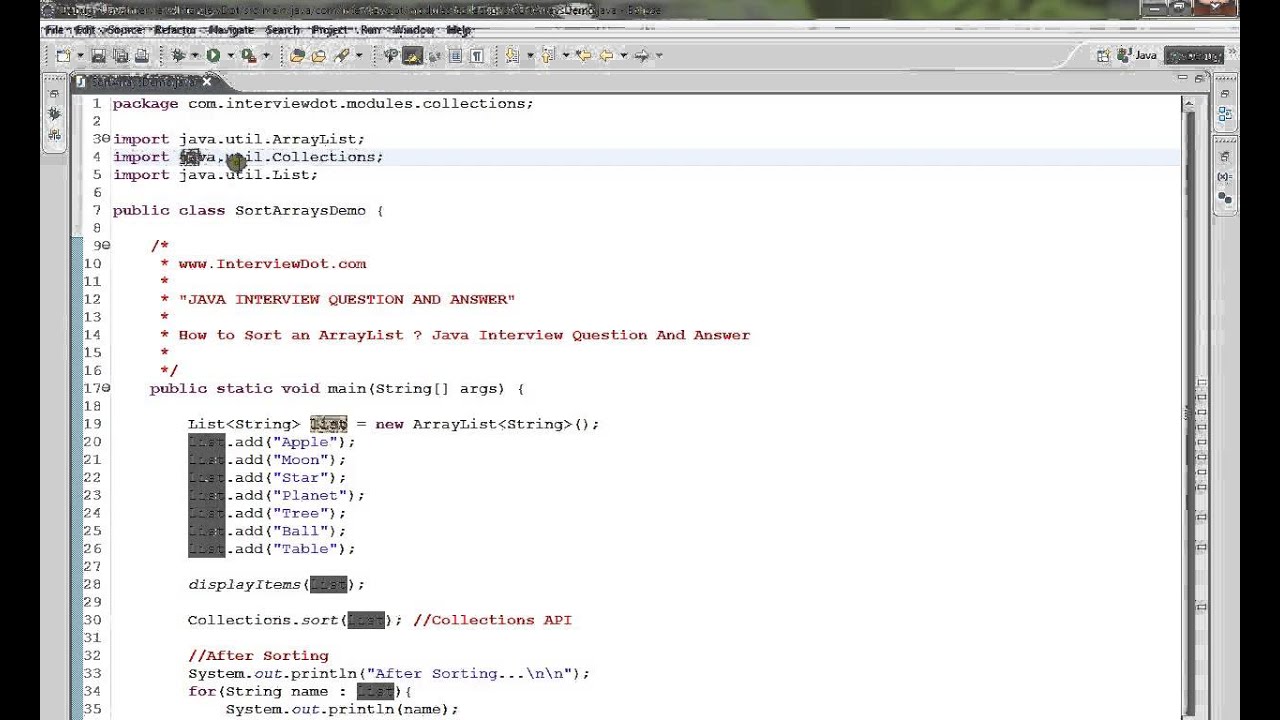Screen dimensions: 1280x720
Task: Open the External Tools dropdown arrow
Action: click(x=266, y=56)
